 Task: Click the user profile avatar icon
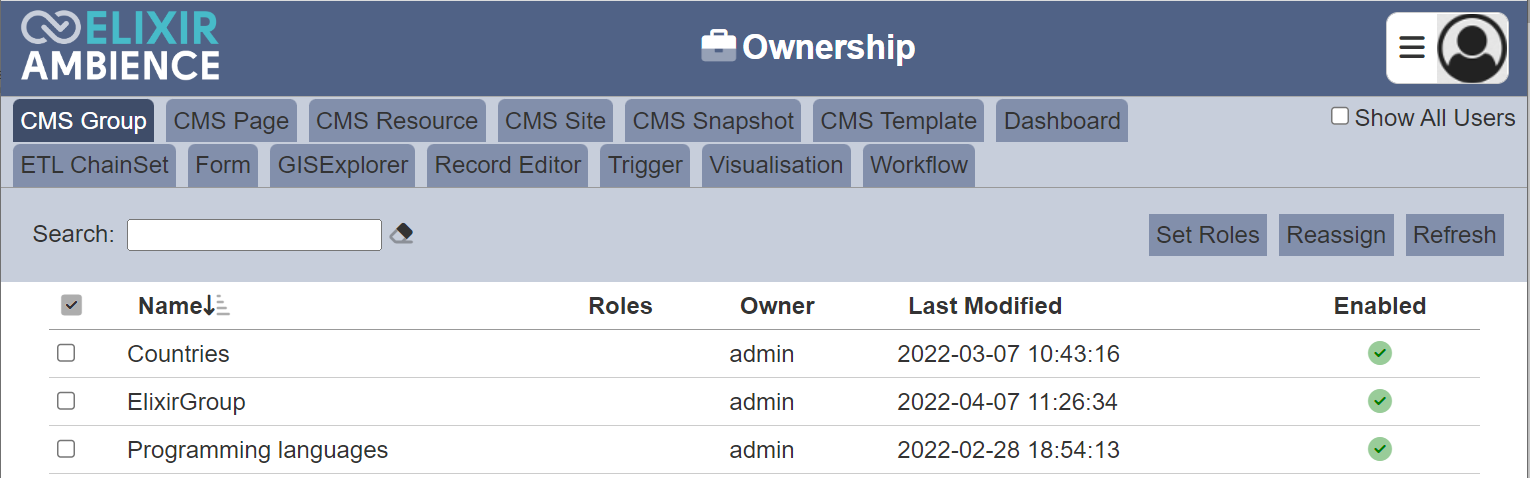(x=1472, y=48)
